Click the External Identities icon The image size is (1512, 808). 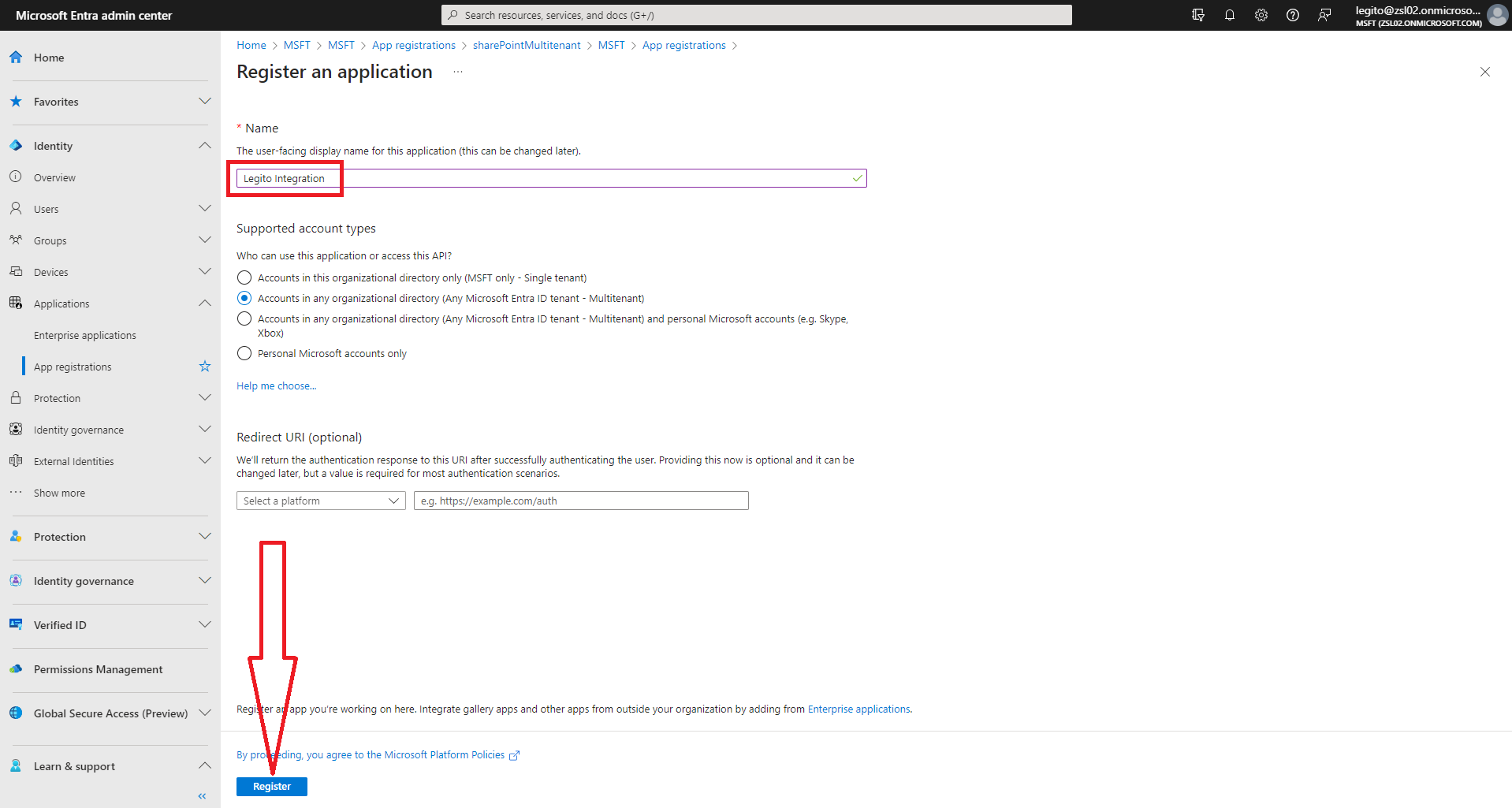pyautogui.click(x=16, y=460)
